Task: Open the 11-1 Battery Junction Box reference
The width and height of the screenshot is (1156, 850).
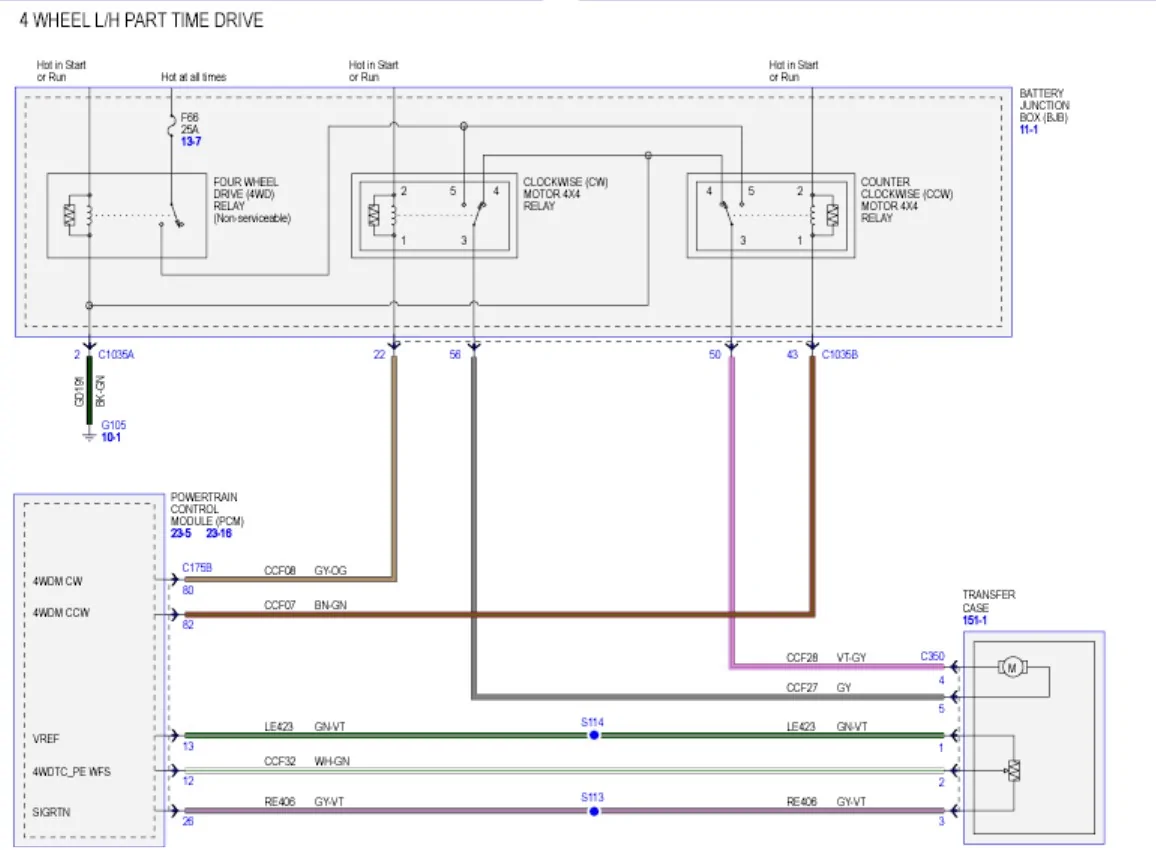Action: pyautogui.click(x=1028, y=130)
